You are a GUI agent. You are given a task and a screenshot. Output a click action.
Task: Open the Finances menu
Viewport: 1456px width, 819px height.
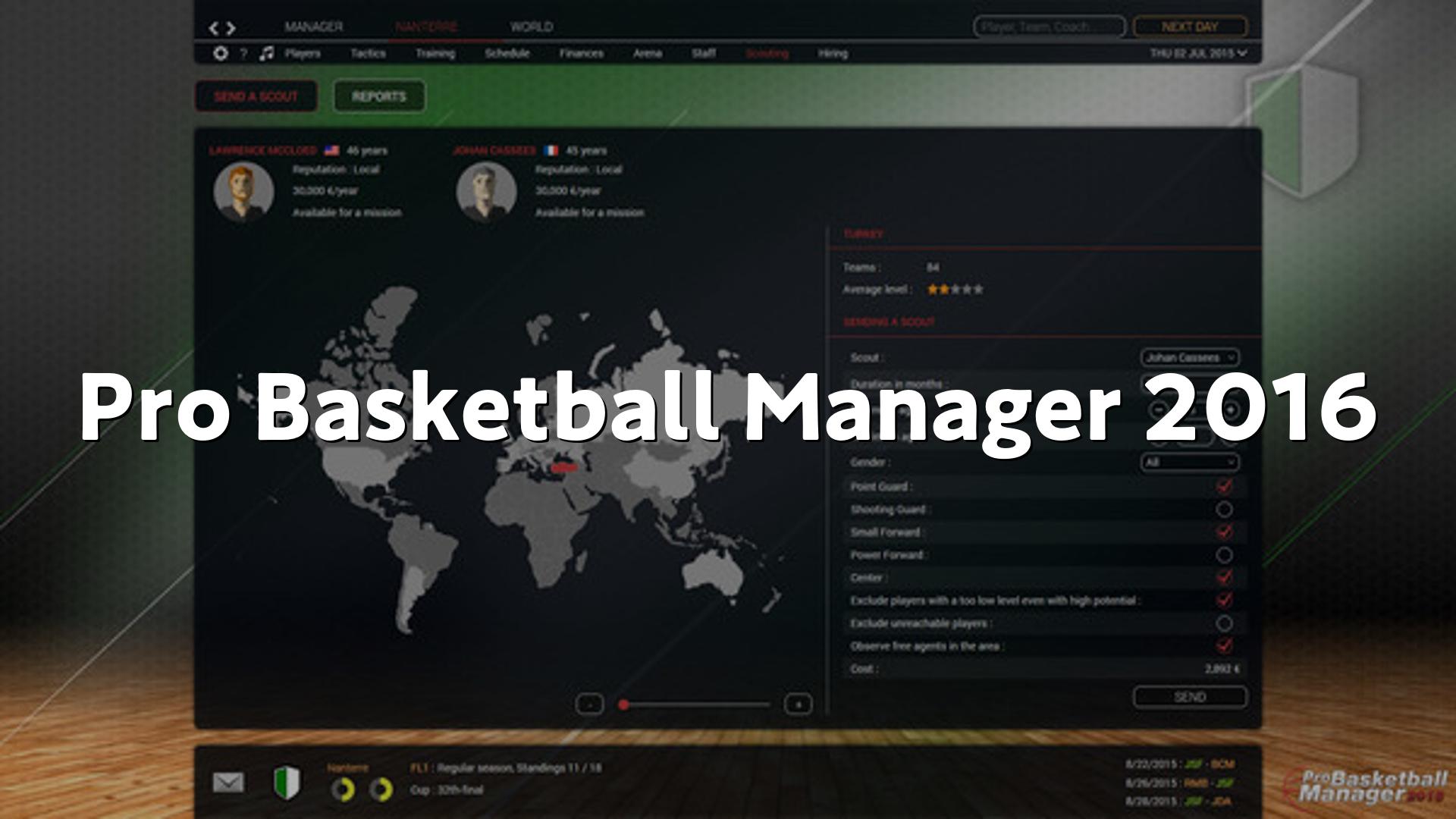582,53
